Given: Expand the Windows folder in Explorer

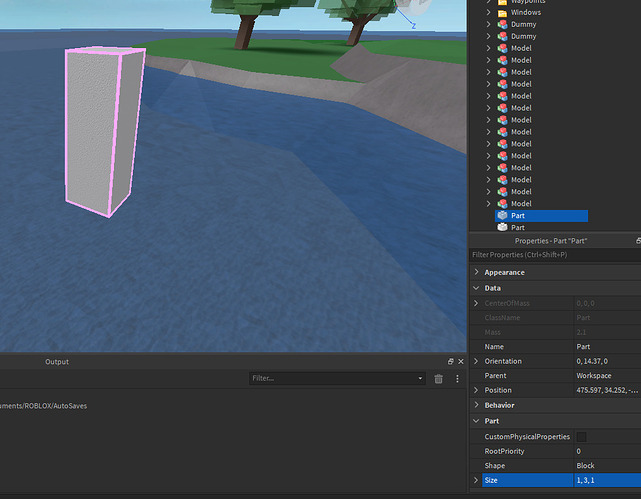Looking at the screenshot, I should tap(489, 13).
